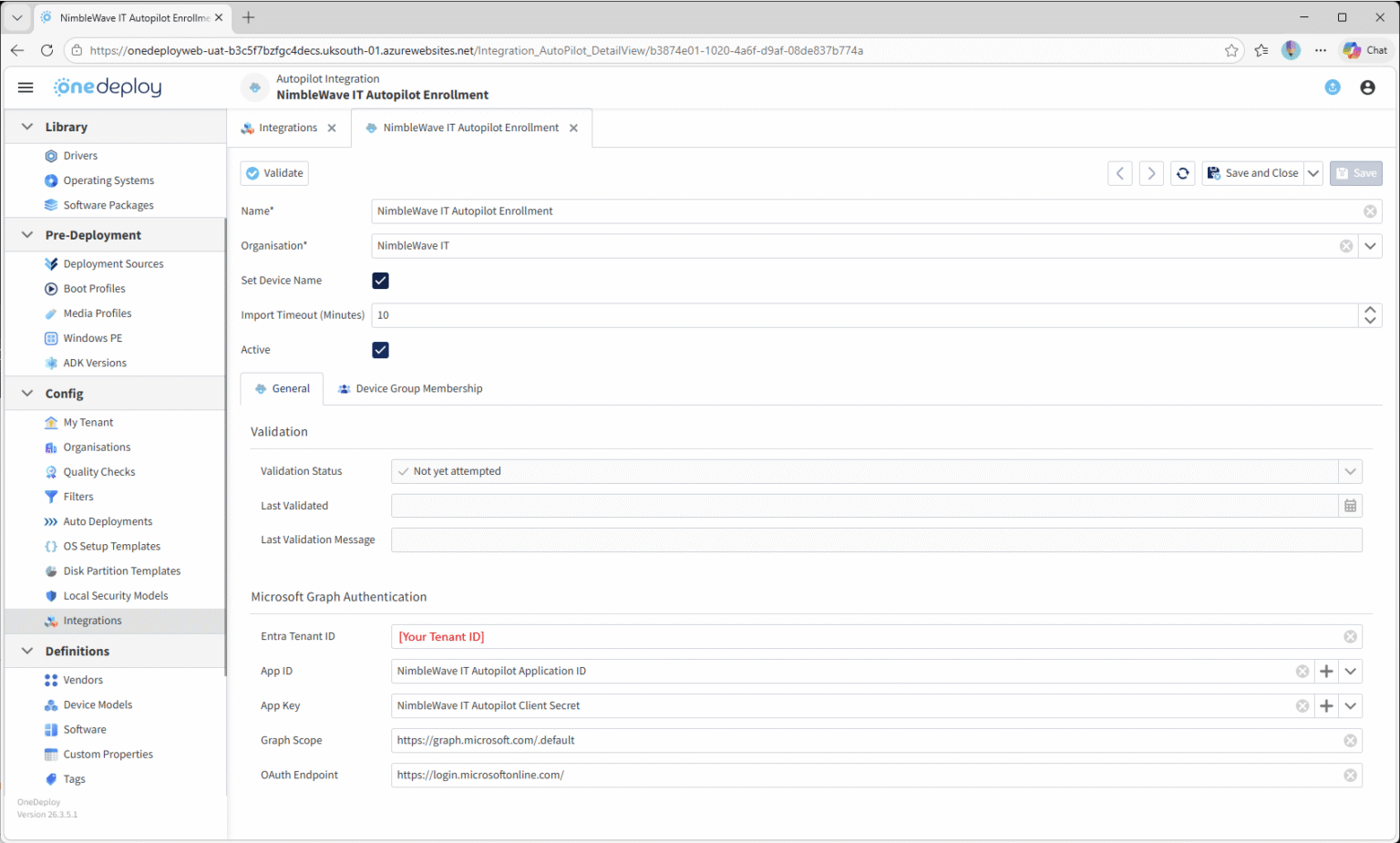Click the blue update notification icon

click(1333, 87)
